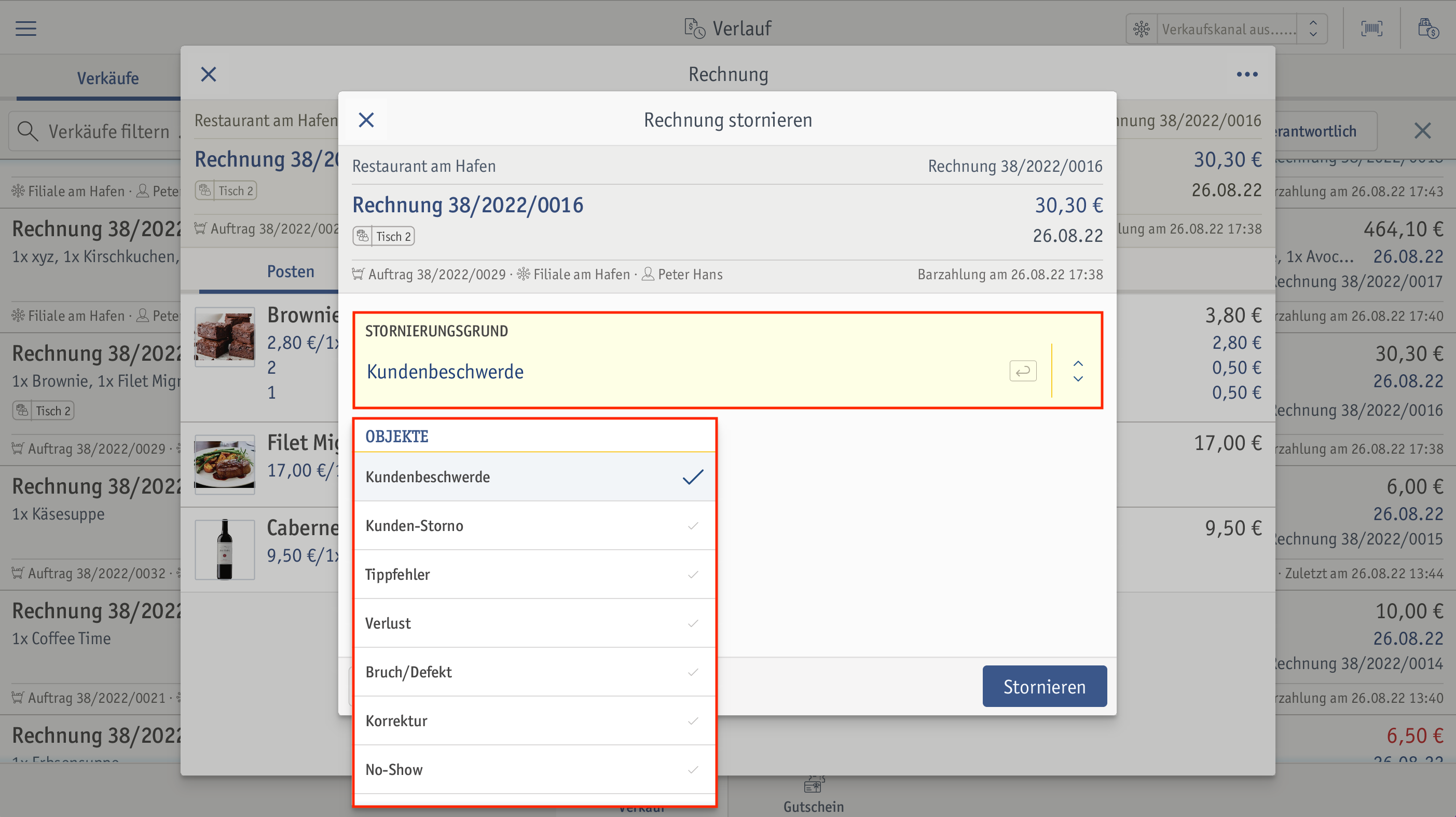The height and width of the screenshot is (817, 1456).
Task: Click cart icon next to Auftrag 38/2022/0032
Action: click(18, 573)
